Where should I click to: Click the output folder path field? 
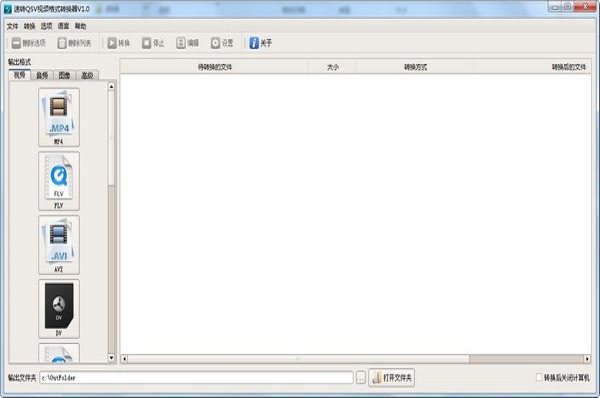[x=196, y=378]
